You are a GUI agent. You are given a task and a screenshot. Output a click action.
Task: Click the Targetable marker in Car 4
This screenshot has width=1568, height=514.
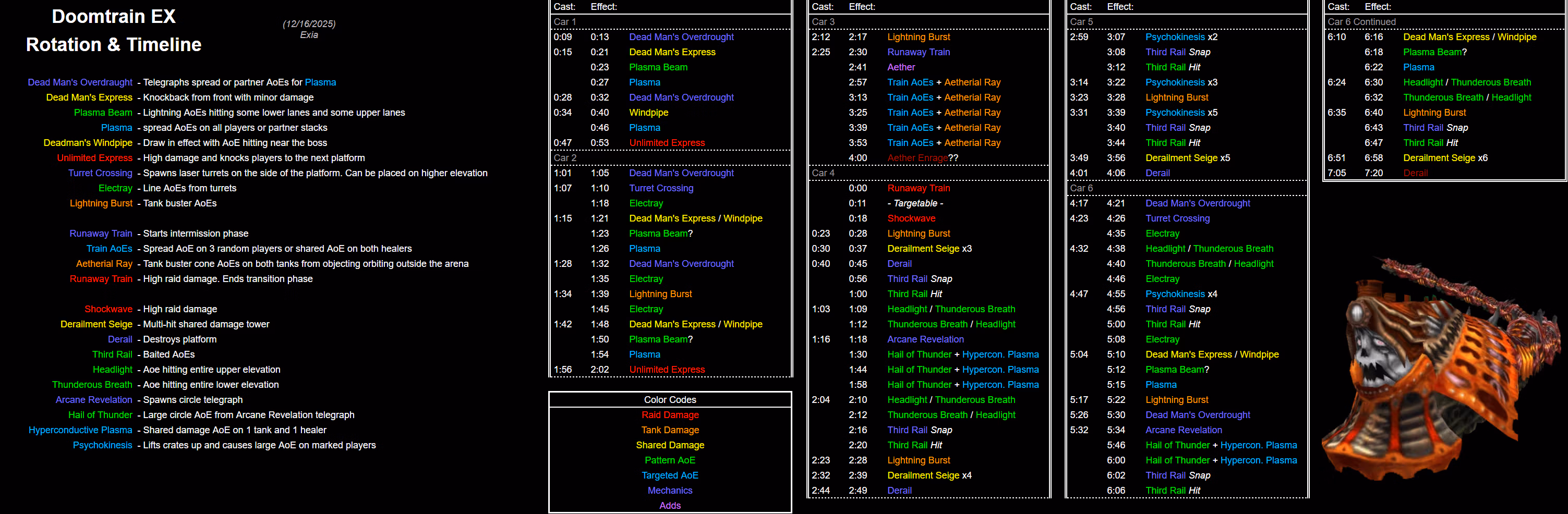point(915,203)
